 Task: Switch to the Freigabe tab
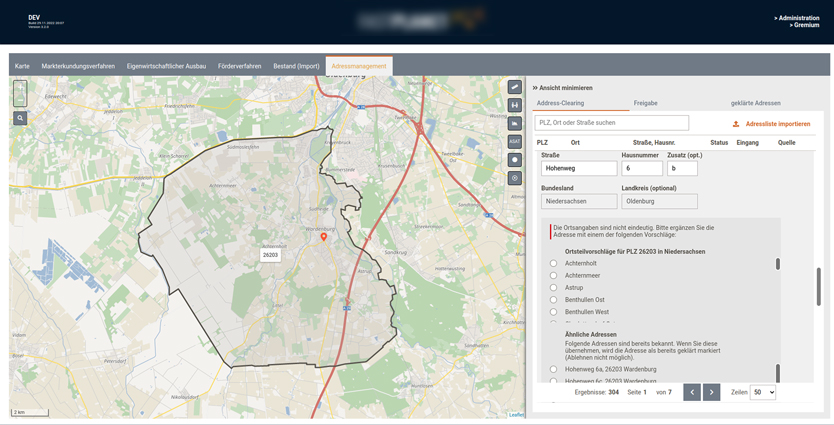645,103
